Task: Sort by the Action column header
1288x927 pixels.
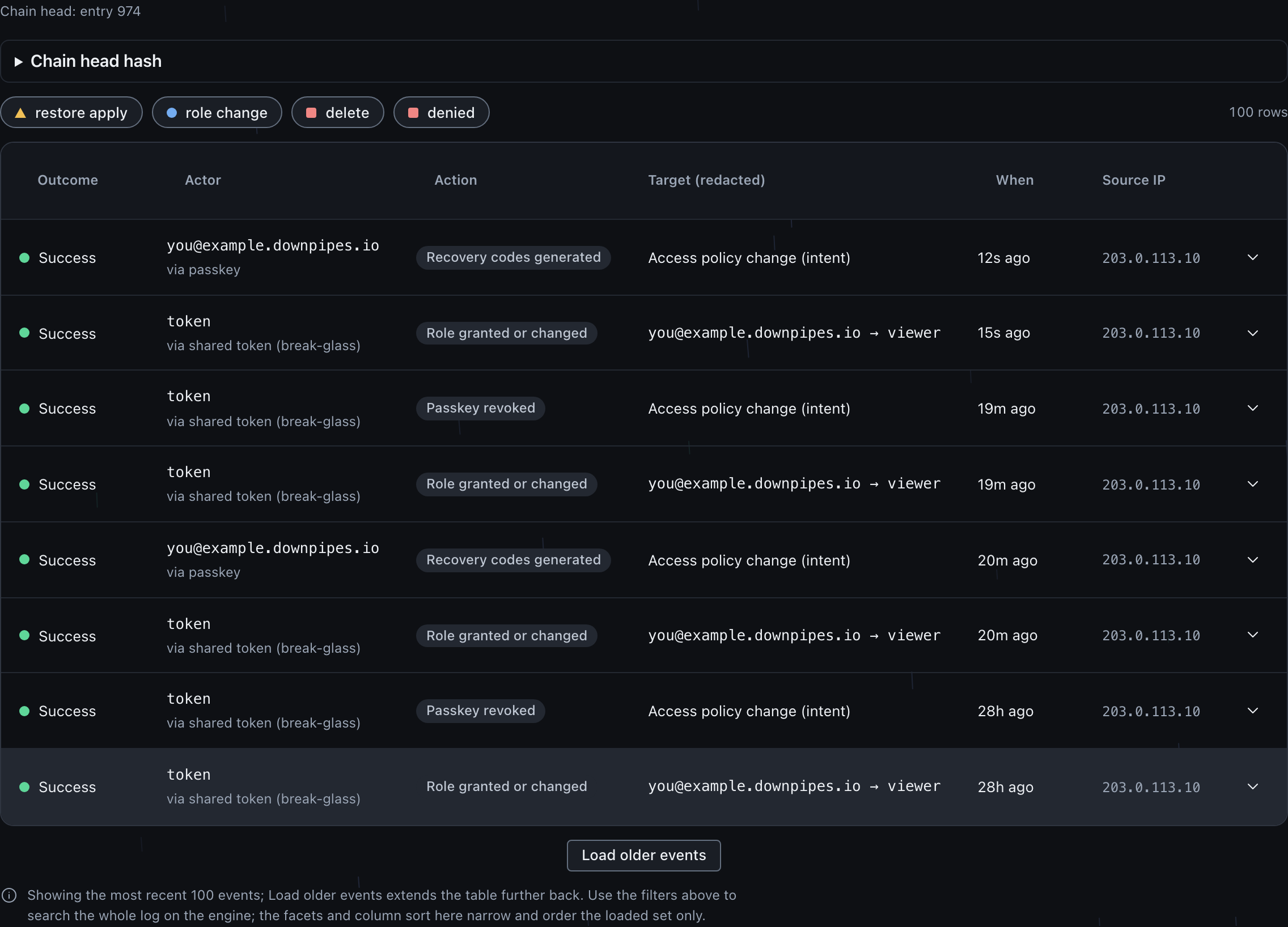Action: coord(455,180)
